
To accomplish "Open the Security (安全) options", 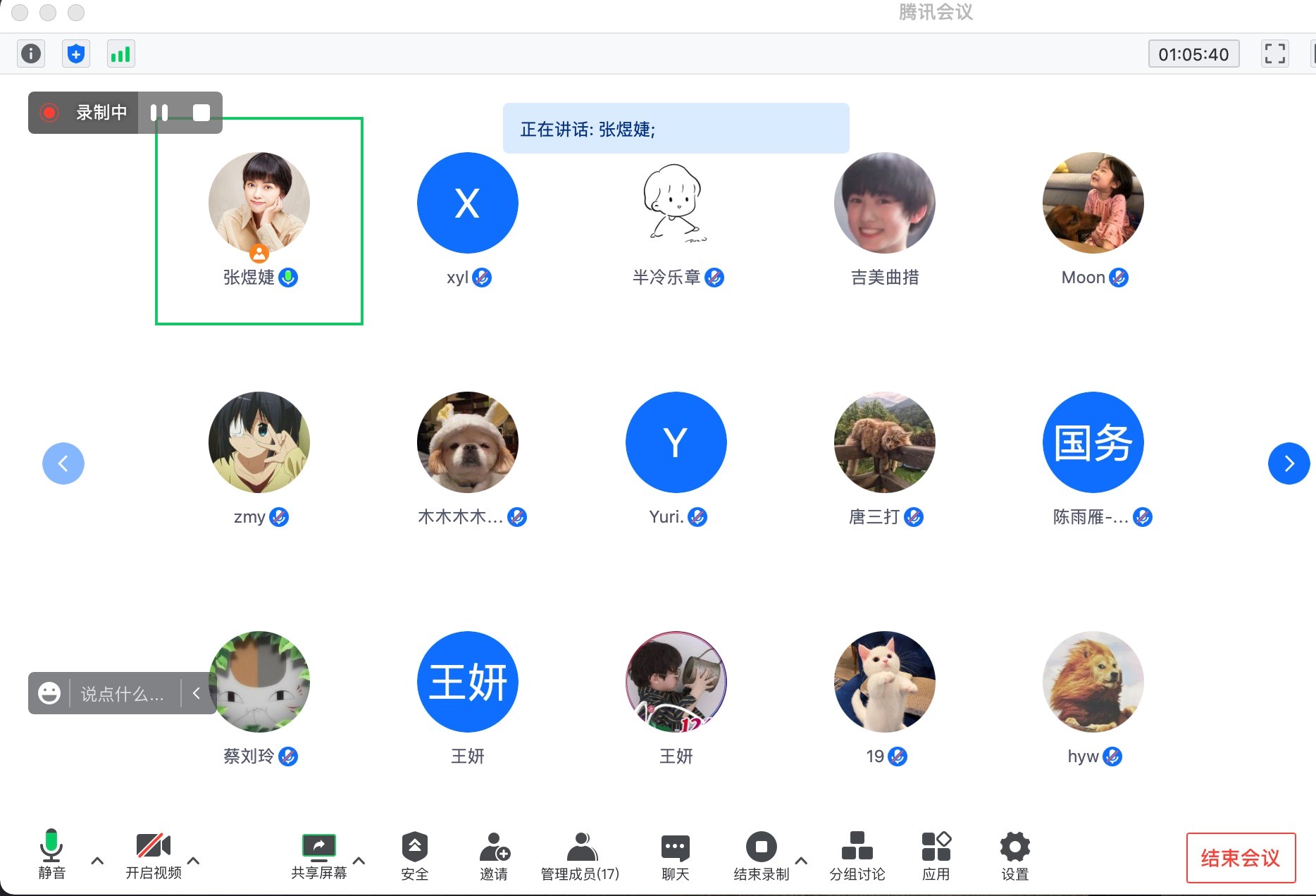I will click(x=414, y=855).
